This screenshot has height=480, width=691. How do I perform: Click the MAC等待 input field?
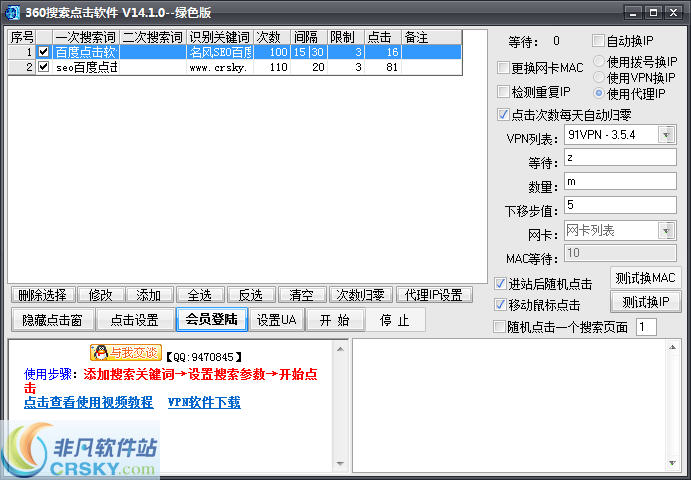620,253
